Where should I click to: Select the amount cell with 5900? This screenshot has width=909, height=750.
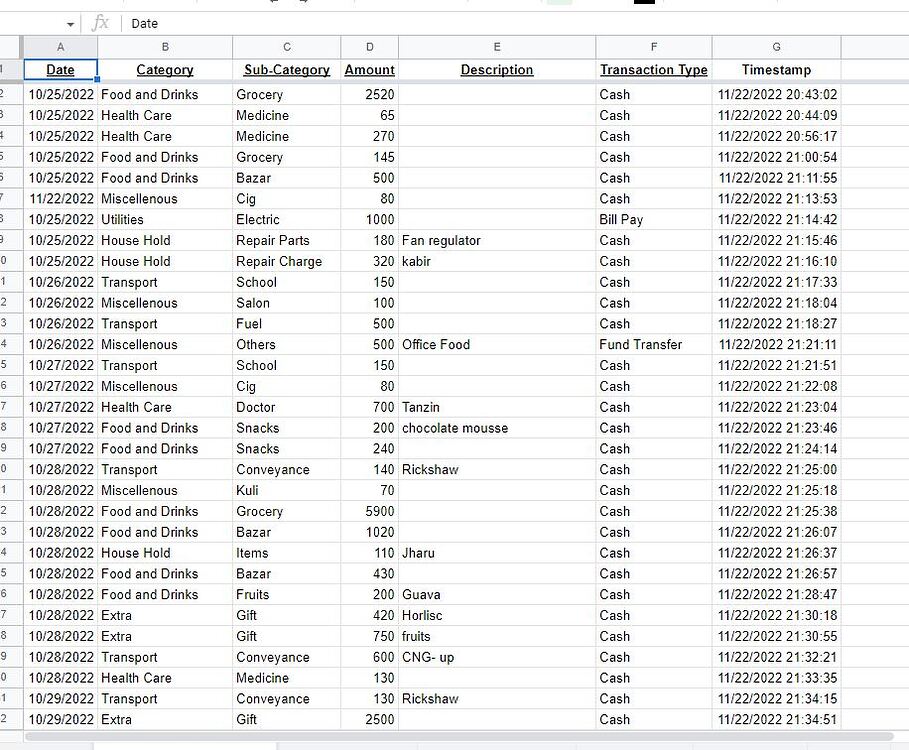[369, 512]
